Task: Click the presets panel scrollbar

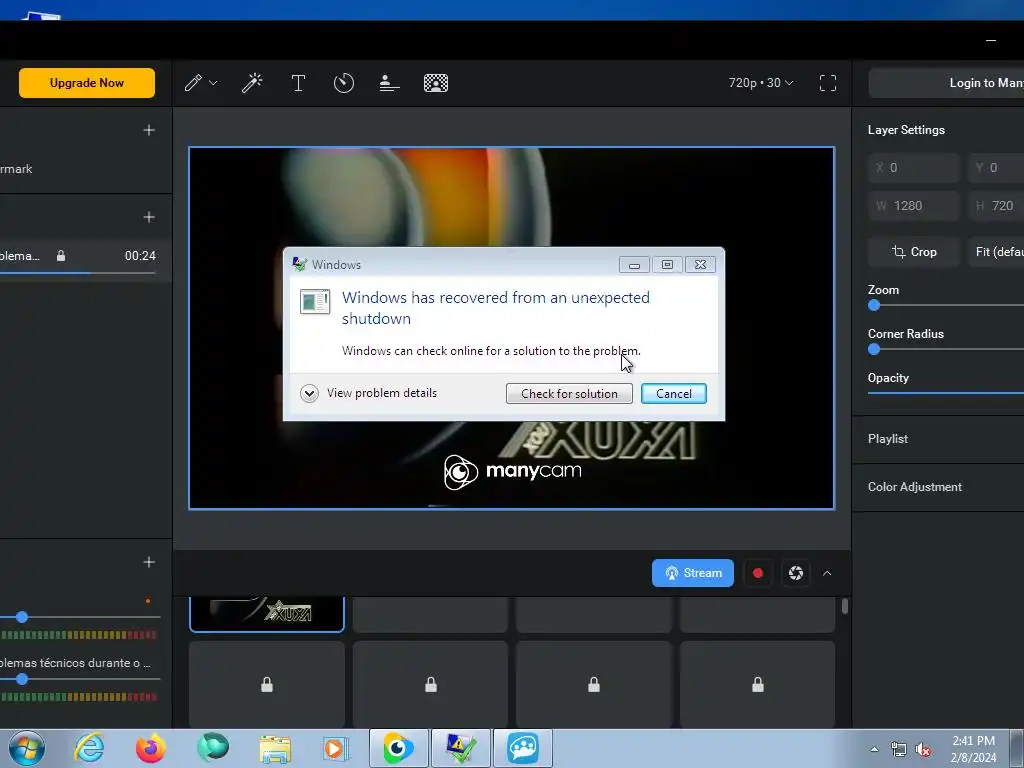Action: pos(844,607)
